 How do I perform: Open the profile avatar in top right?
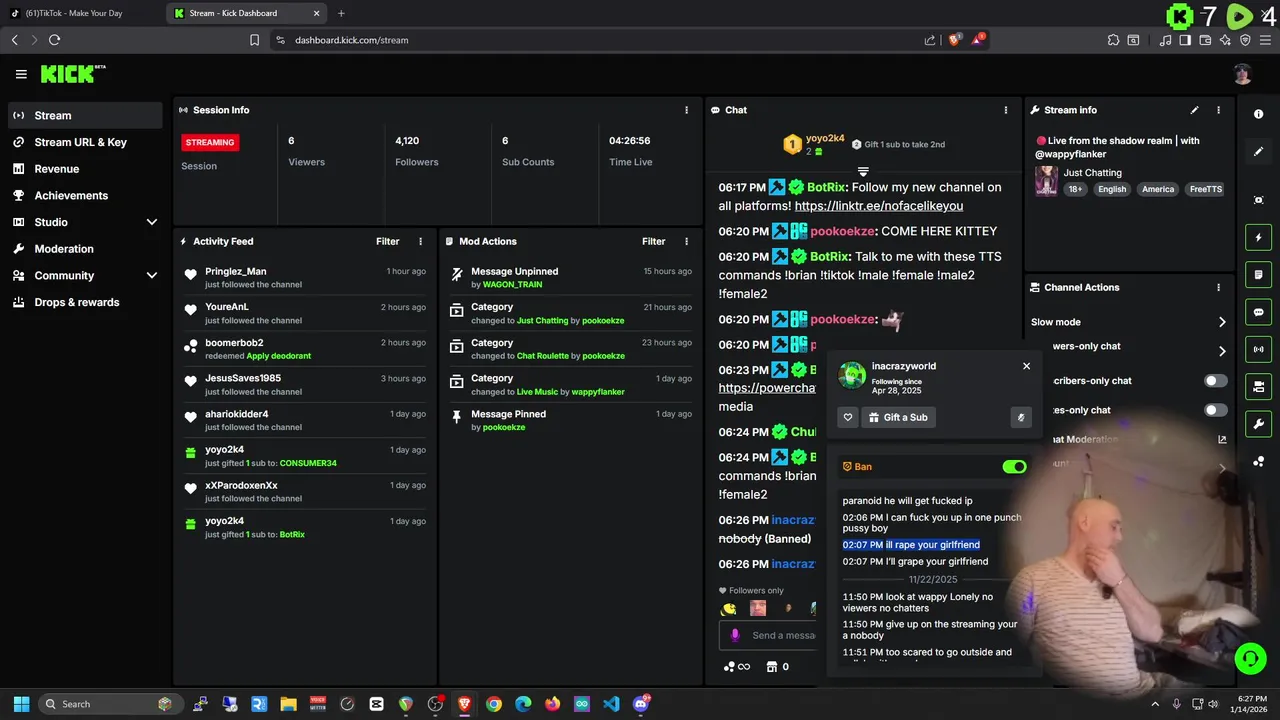(x=1242, y=74)
